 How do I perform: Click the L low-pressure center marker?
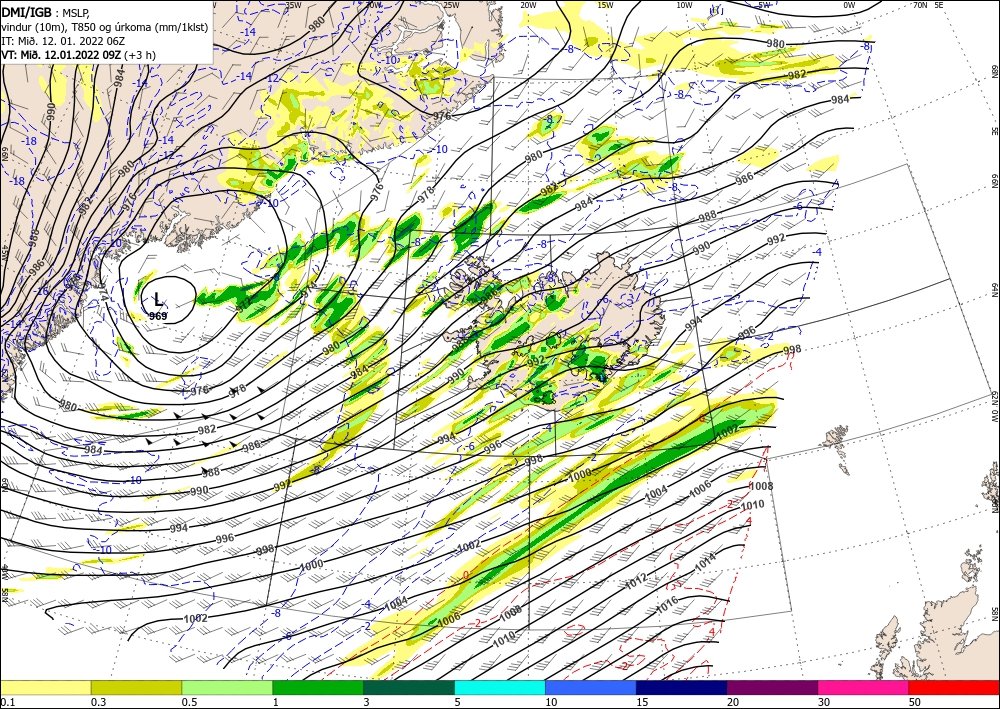pos(158,300)
